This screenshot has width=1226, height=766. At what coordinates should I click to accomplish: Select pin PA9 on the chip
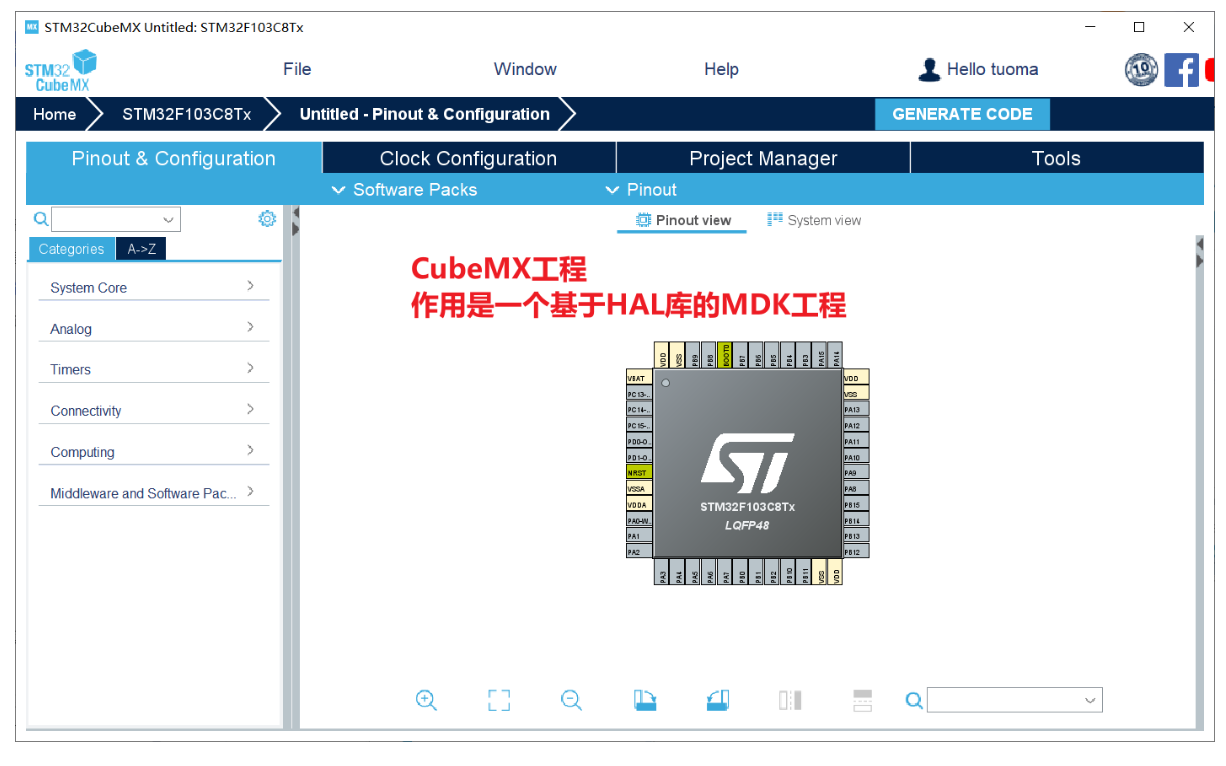click(856, 472)
